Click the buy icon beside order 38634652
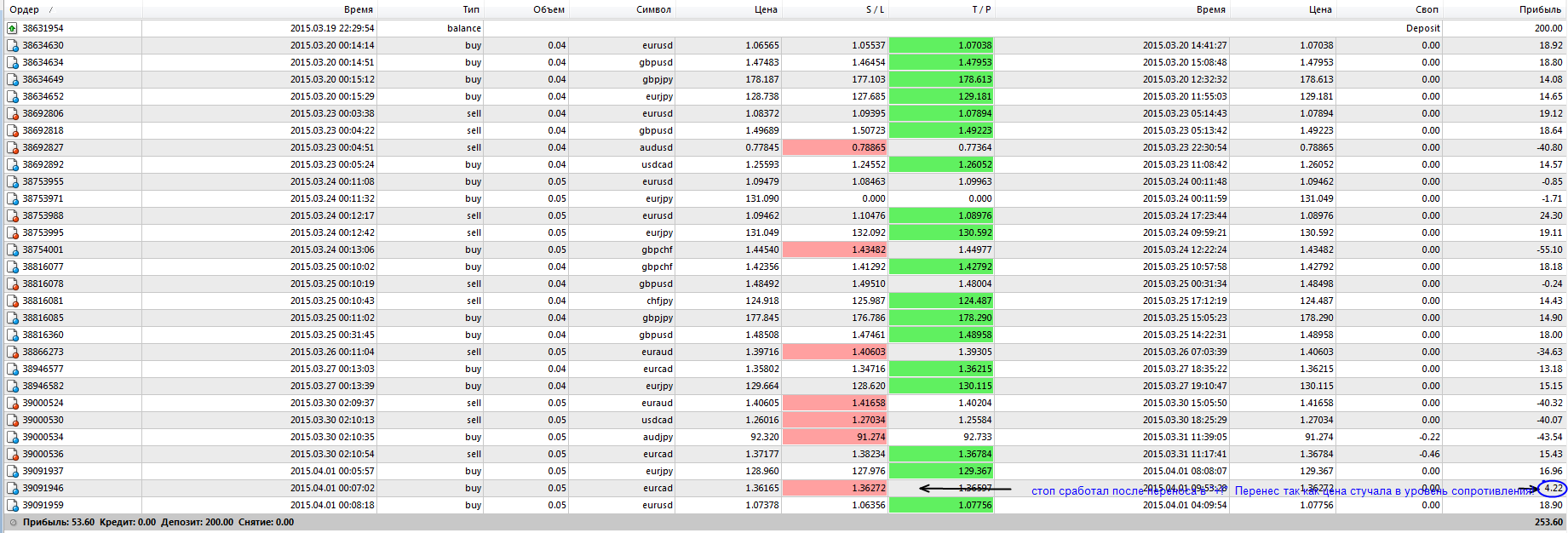The height and width of the screenshot is (533, 1568). pos(12,96)
